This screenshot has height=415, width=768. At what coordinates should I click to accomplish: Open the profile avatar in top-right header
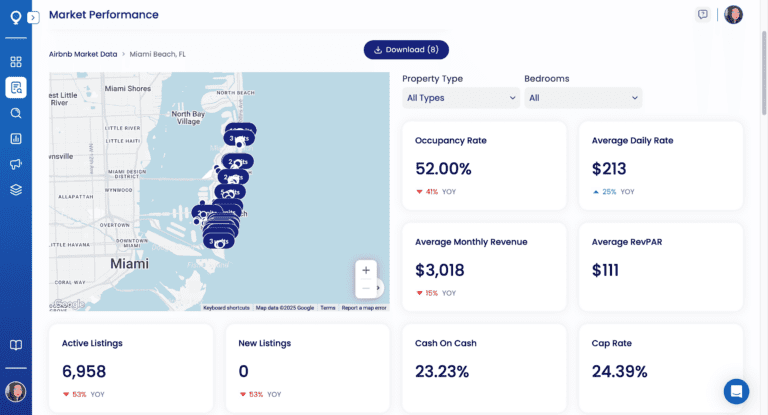pyautogui.click(x=733, y=15)
